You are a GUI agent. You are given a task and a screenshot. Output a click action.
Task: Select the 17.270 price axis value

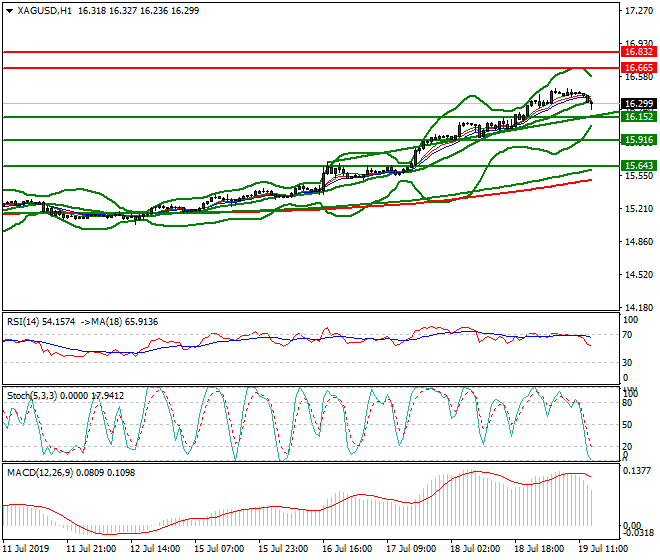[639, 11]
